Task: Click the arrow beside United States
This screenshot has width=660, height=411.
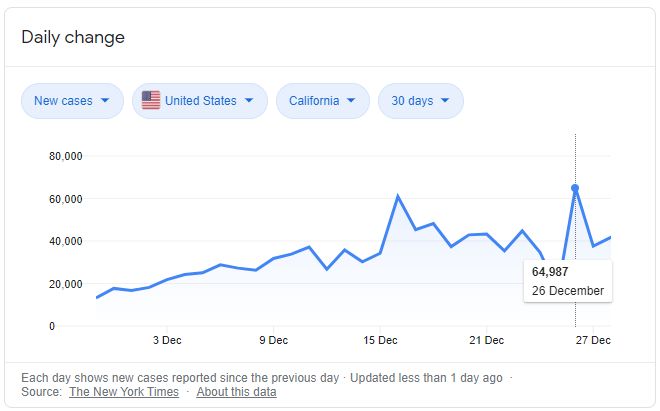Action: [x=249, y=101]
